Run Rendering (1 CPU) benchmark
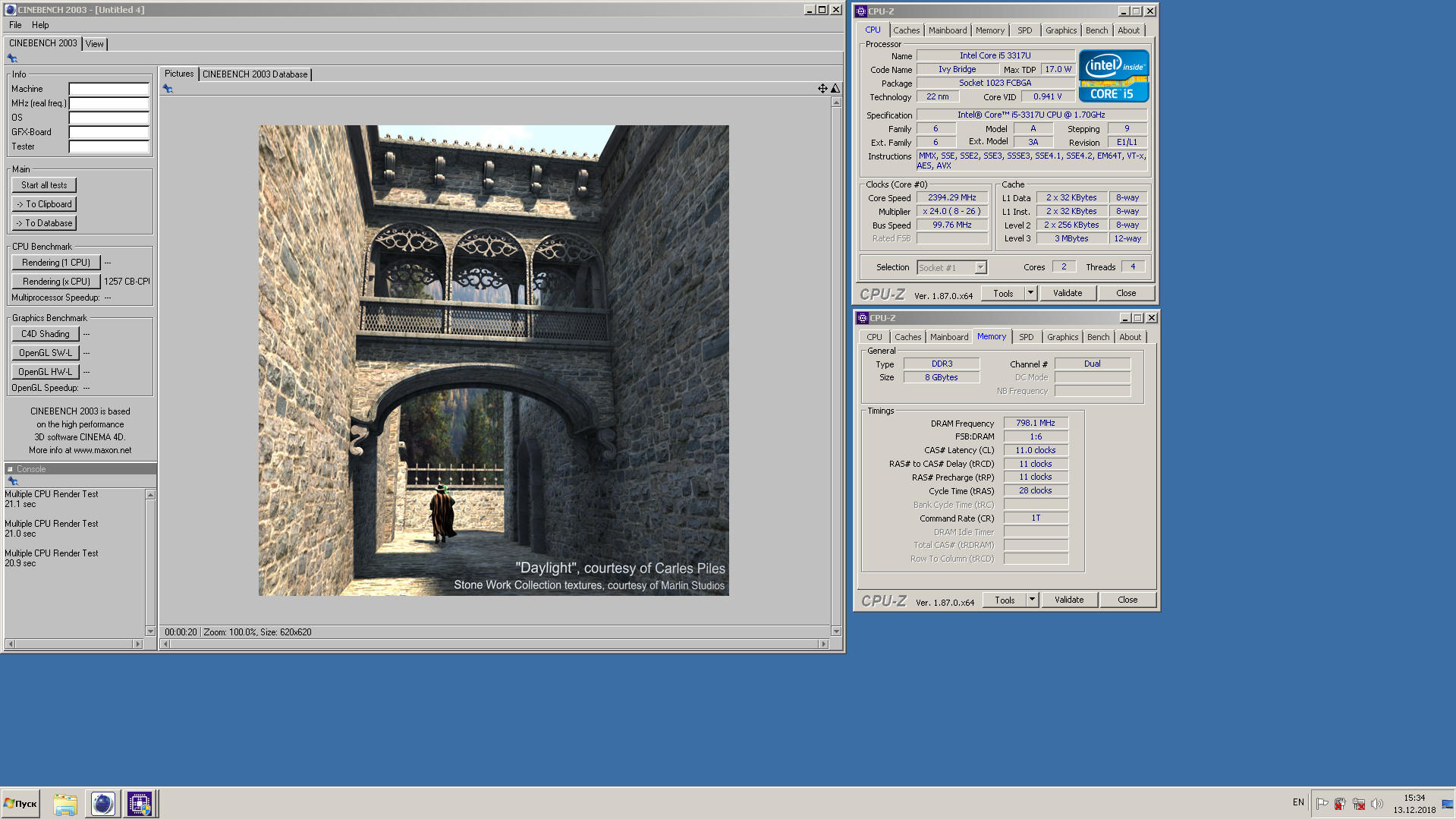The width and height of the screenshot is (1456, 819). tap(56, 263)
